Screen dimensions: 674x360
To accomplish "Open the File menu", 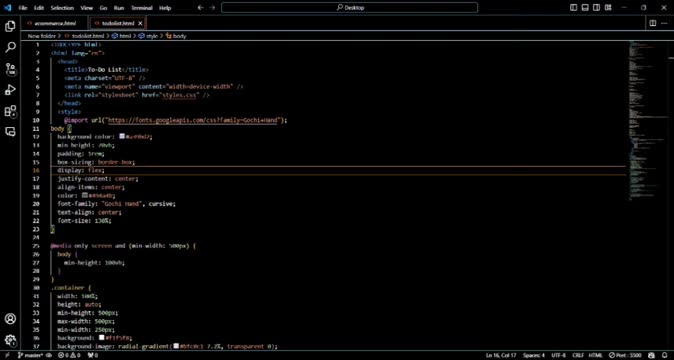I will click(x=23, y=8).
